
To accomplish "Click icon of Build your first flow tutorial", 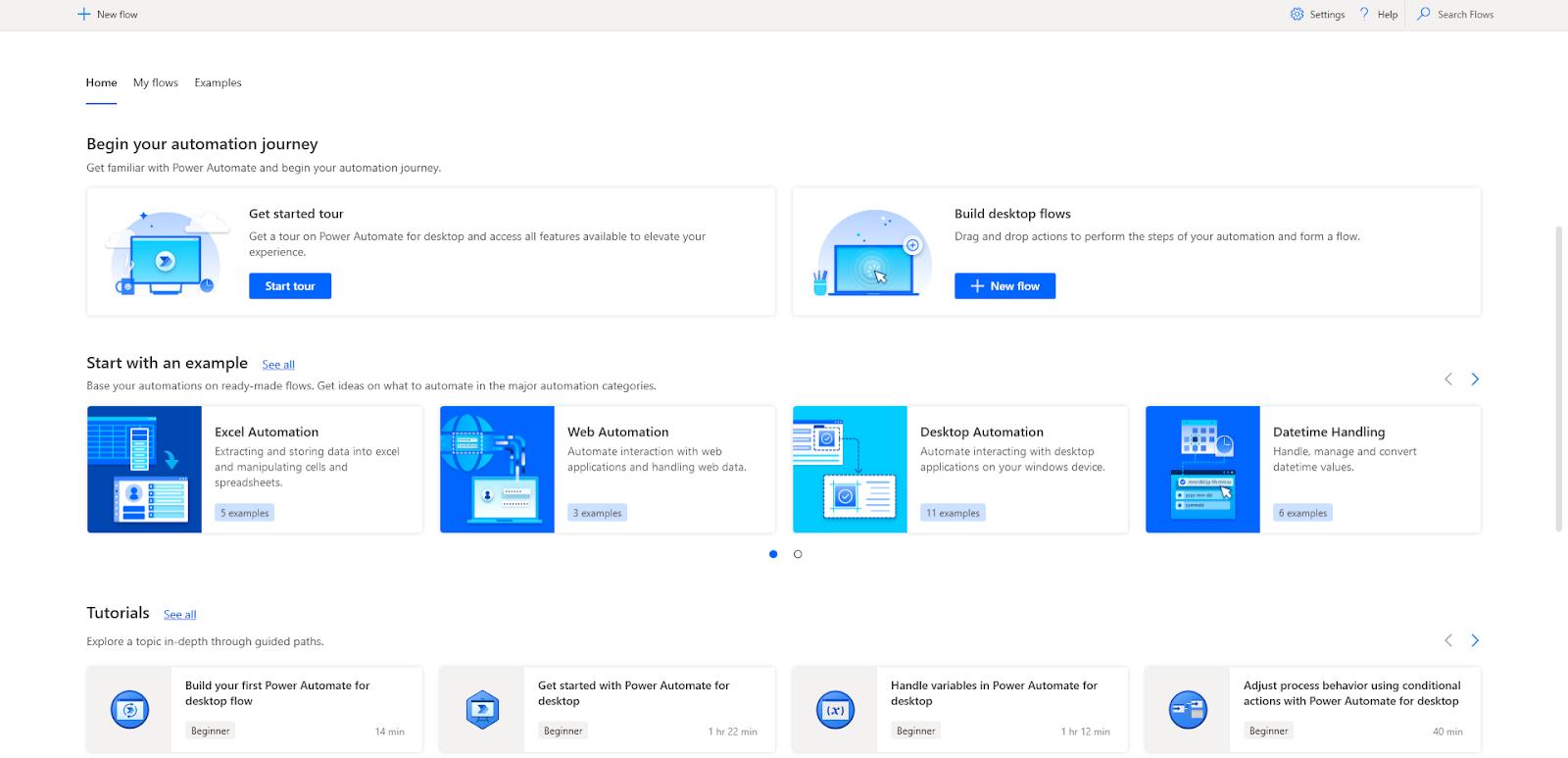I will pyautogui.click(x=129, y=710).
